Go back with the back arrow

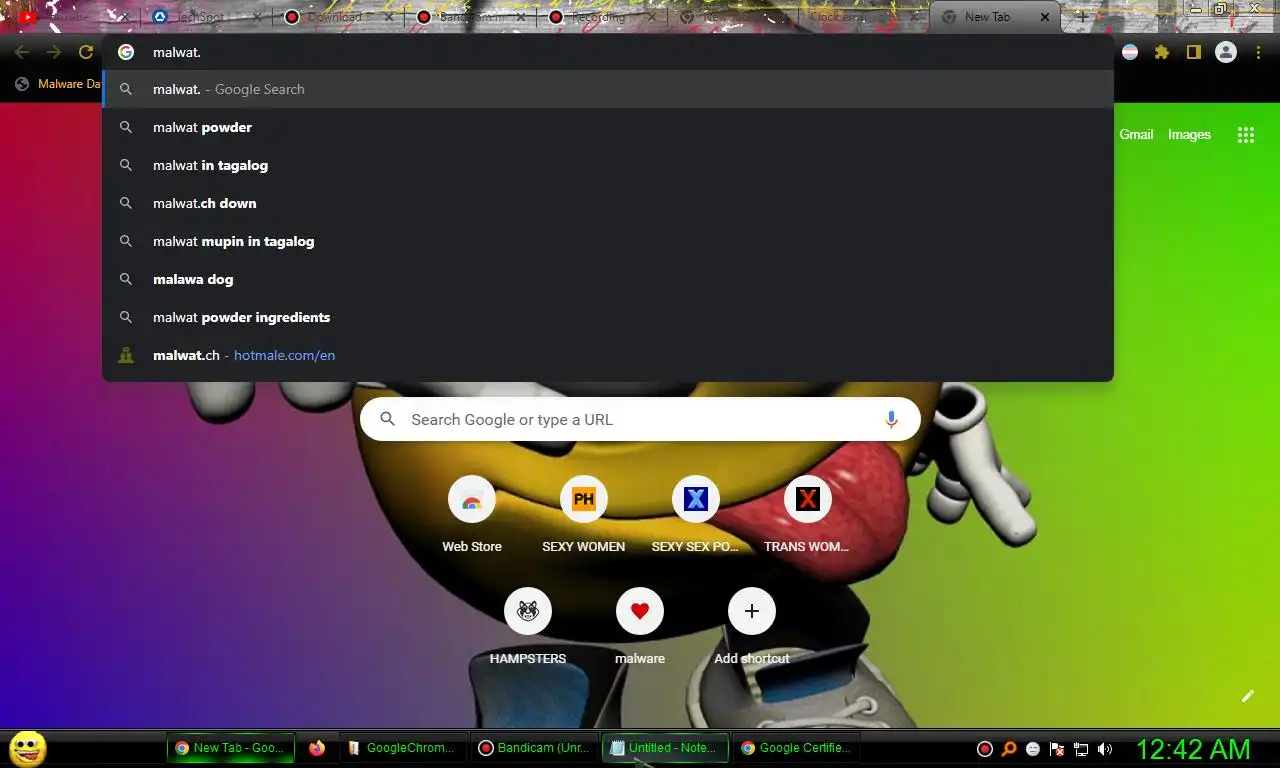coord(22,52)
